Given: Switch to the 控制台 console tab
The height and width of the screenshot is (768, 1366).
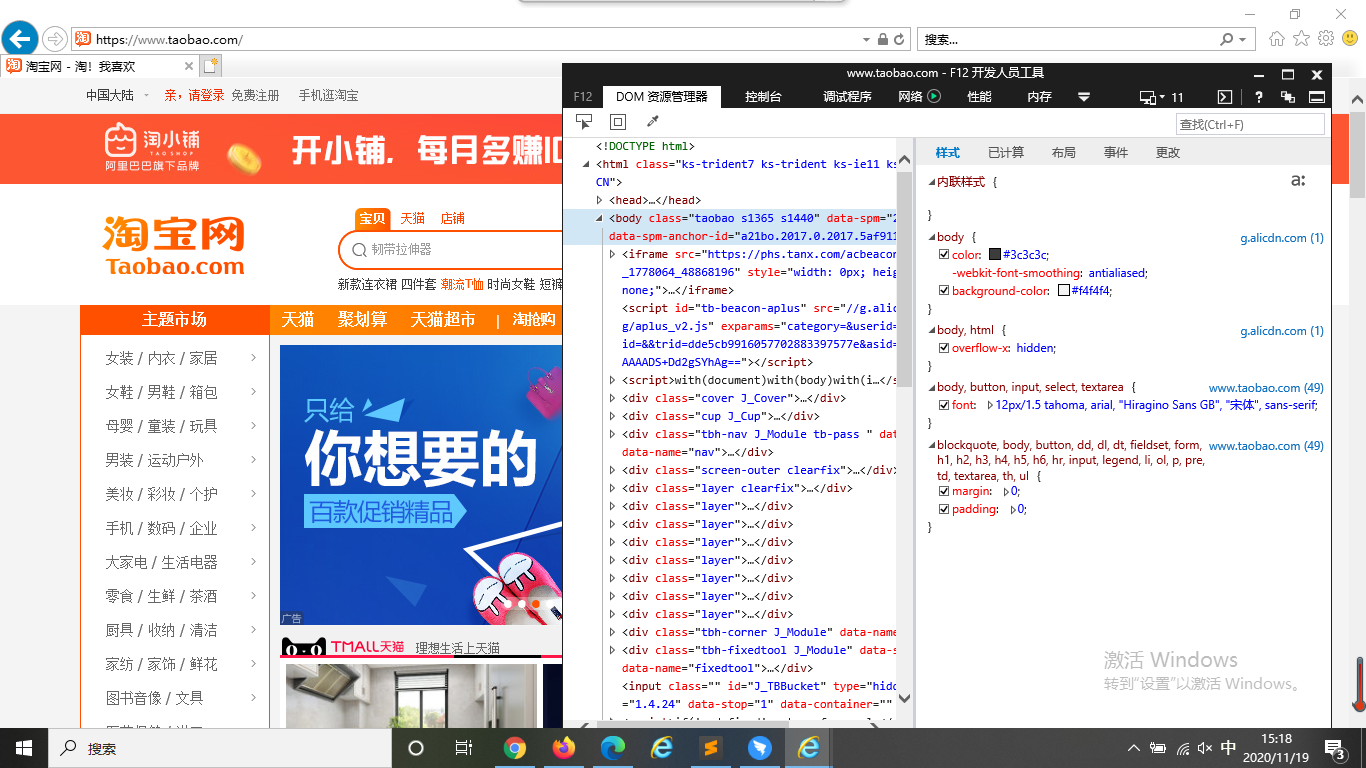Looking at the screenshot, I should click(x=763, y=97).
